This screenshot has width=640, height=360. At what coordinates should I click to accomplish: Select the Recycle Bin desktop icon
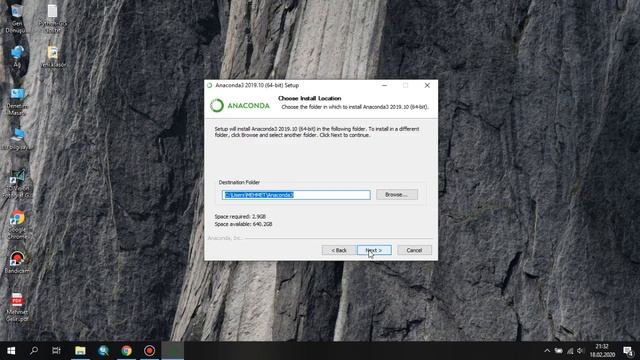point(17,18)
